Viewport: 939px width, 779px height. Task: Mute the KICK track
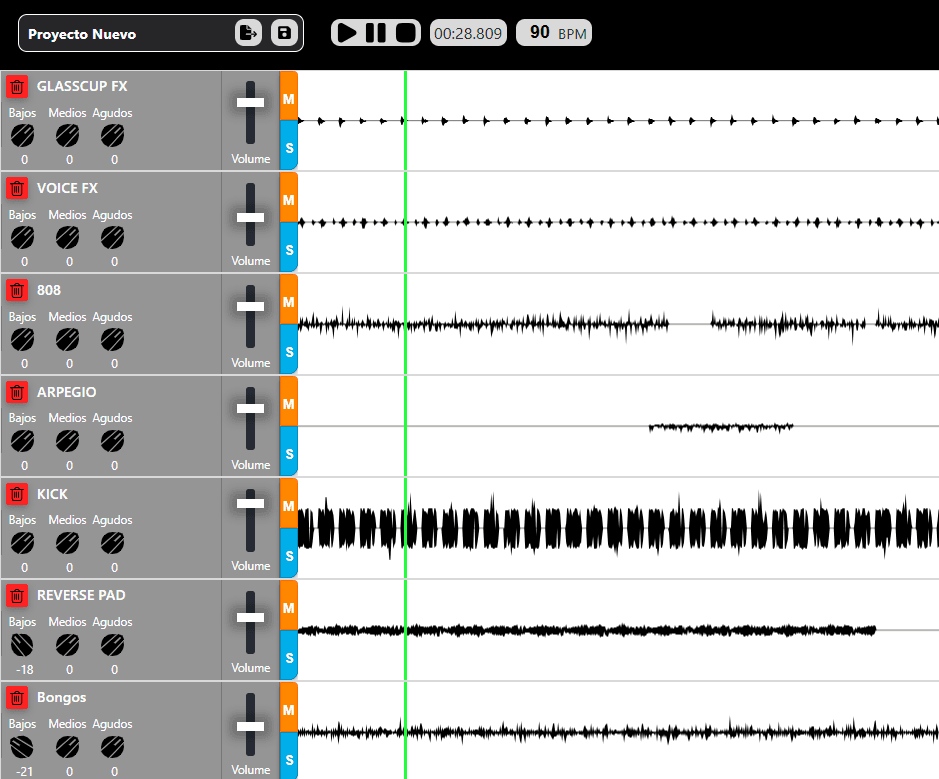coord(288,505)
